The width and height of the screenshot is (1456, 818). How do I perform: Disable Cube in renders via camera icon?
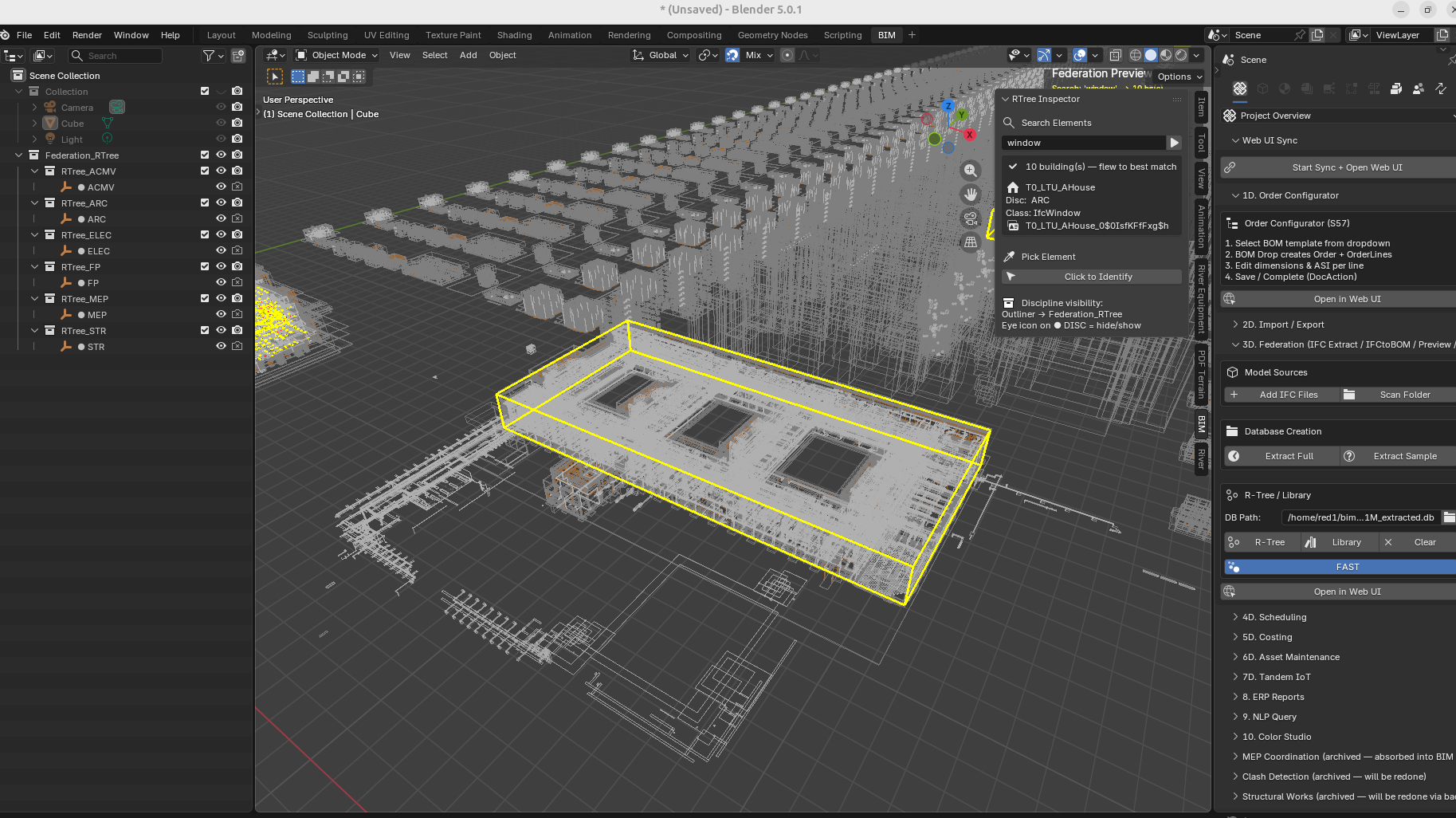(x=237, y=123)
